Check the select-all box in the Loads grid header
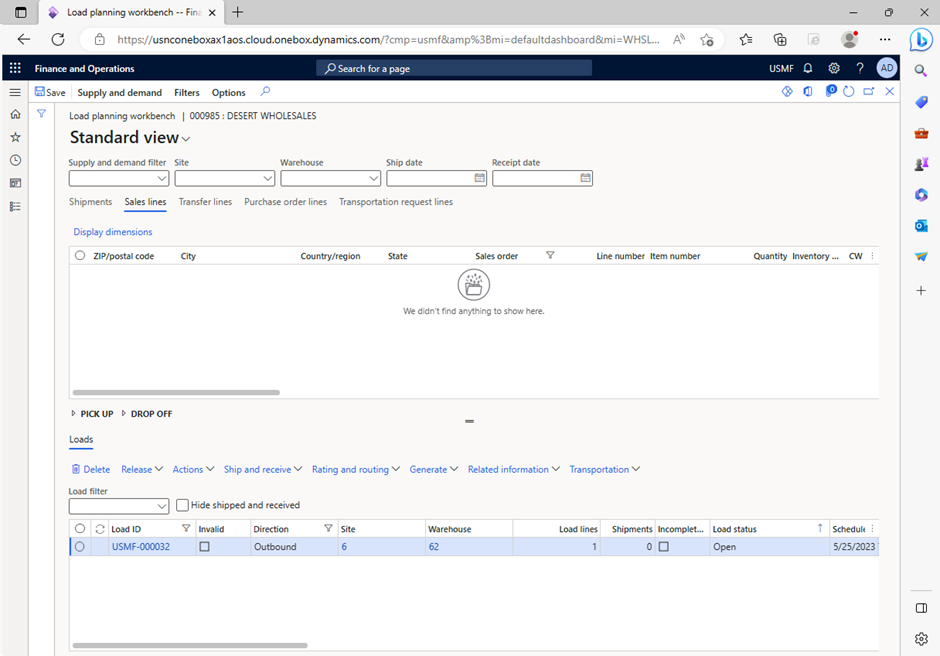Viewport: 940px width, 656px height. 80,528
